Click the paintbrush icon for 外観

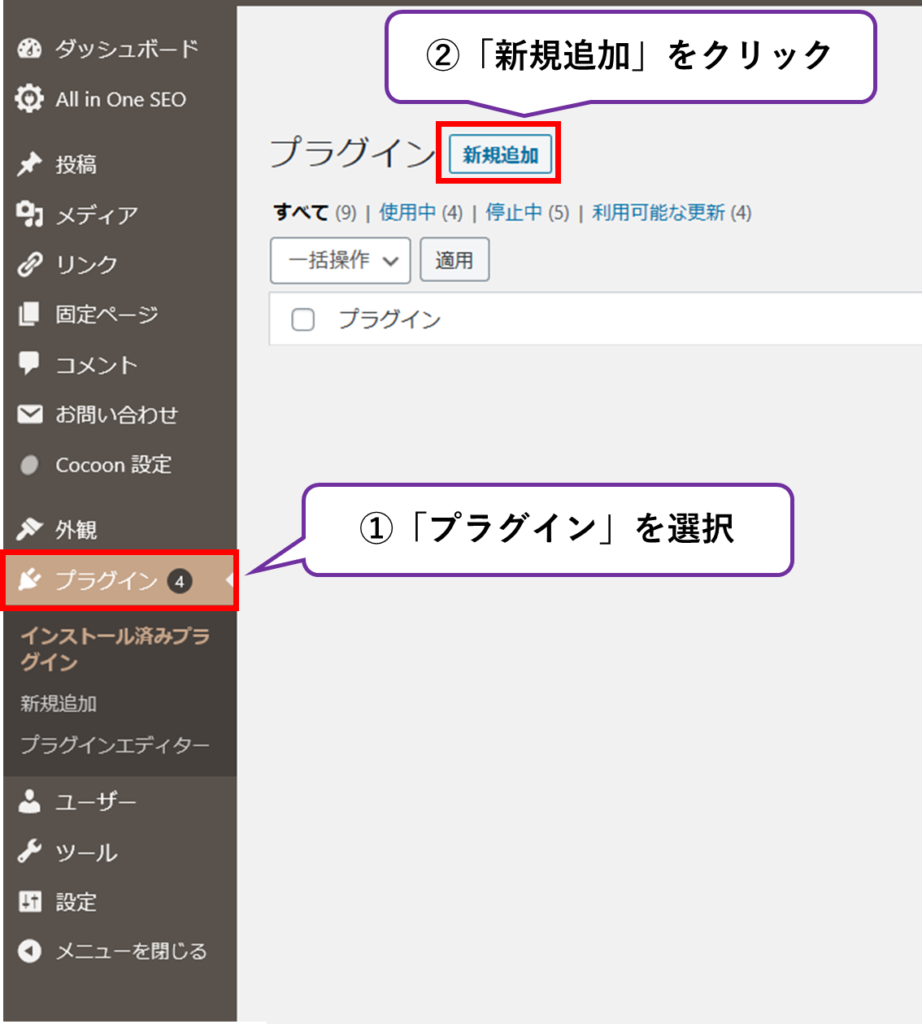point(29,529)
